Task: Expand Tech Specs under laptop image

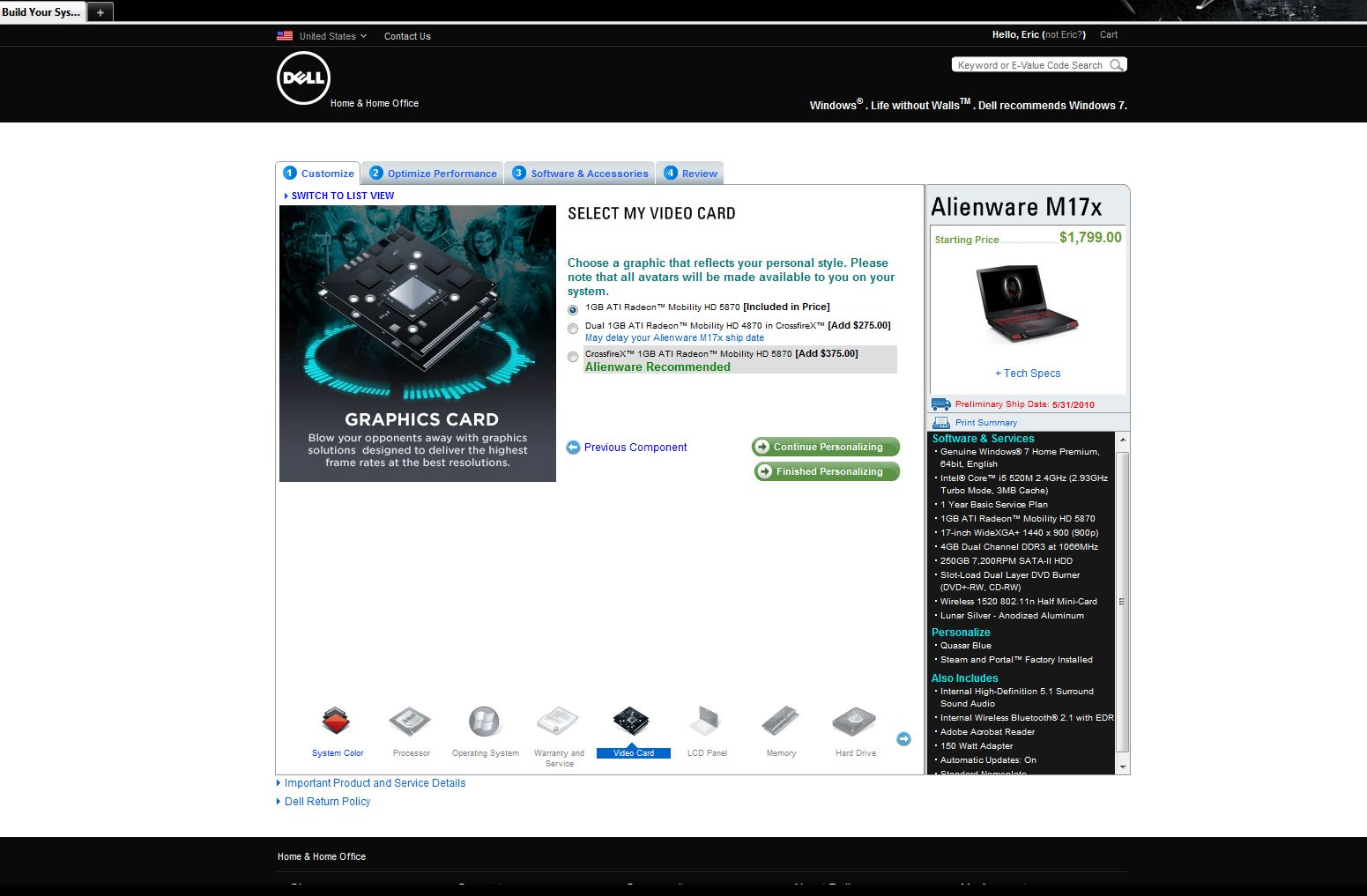Action: click(x=1028, y=374)
